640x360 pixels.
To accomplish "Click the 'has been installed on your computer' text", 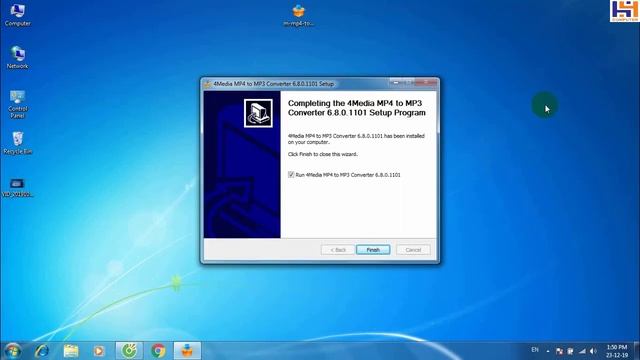I will [x=356, y=139].
